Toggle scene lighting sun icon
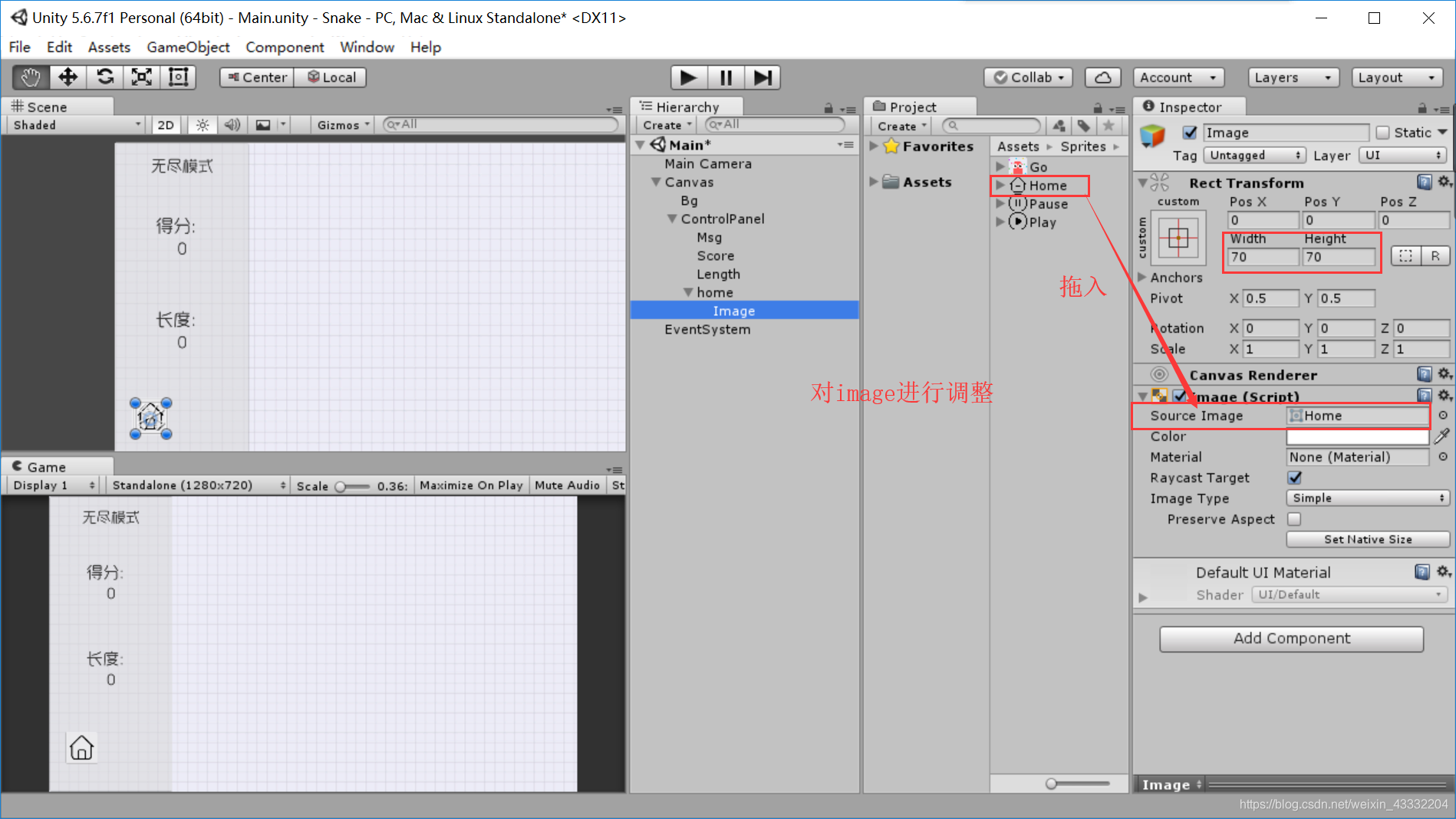This screenshot has width=1456, height=819. [x=202, y=125]
